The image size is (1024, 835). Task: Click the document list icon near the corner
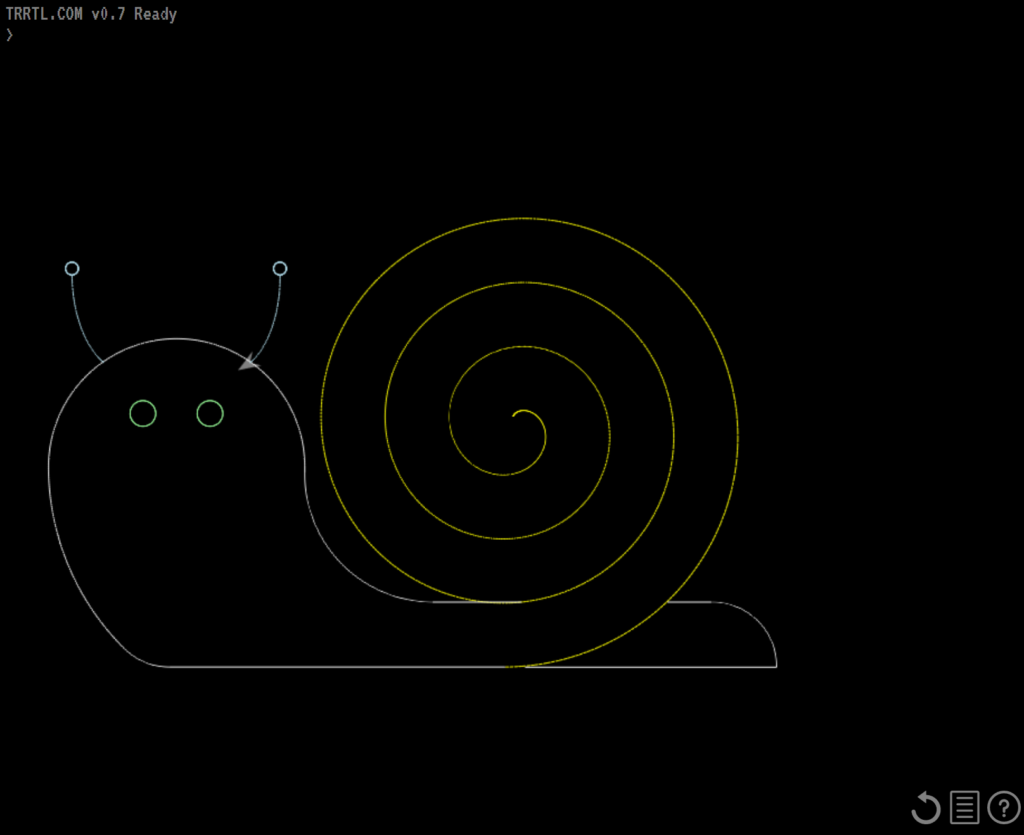point(963,807)
